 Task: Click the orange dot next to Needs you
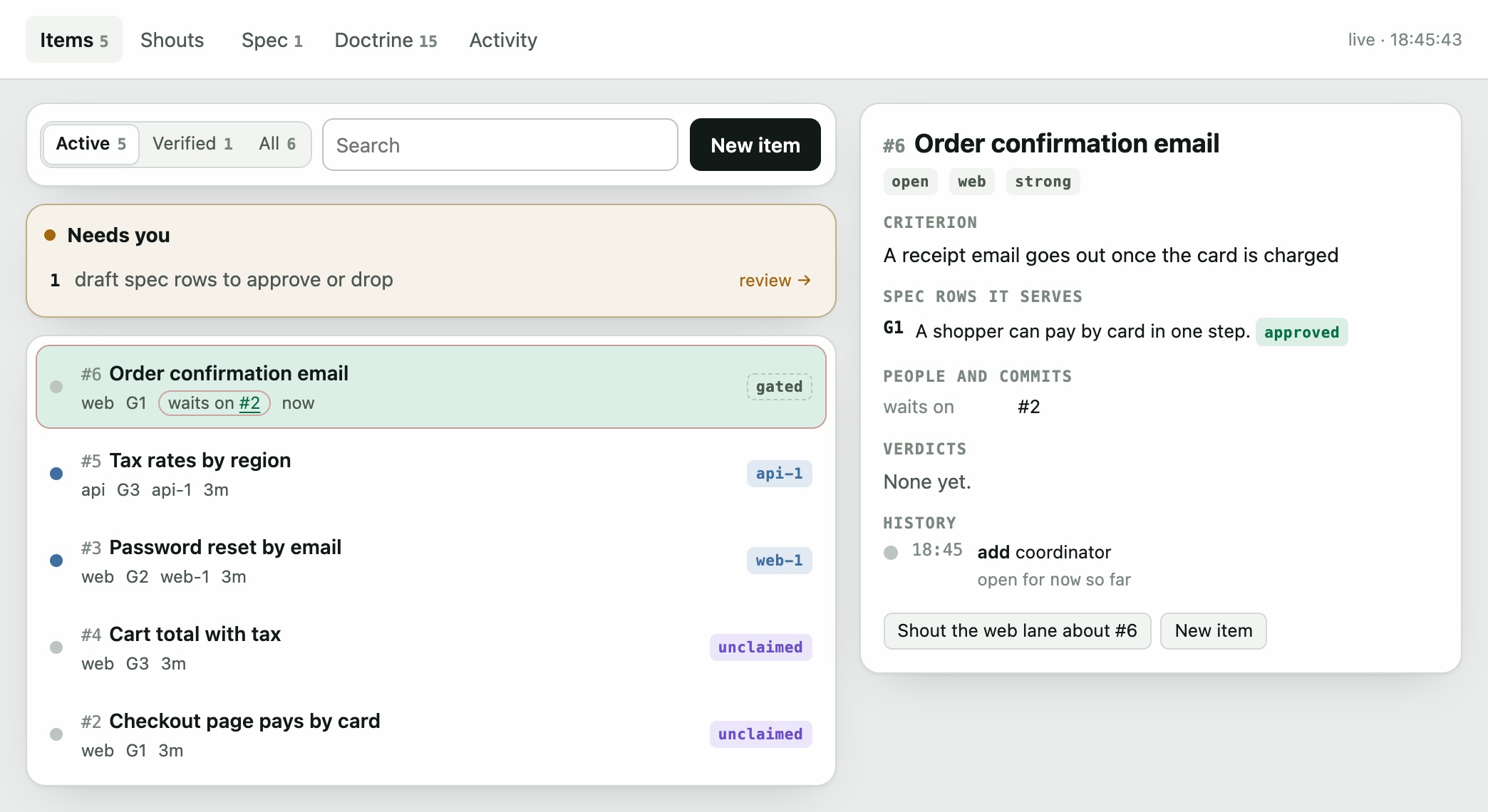coord(50,235)
